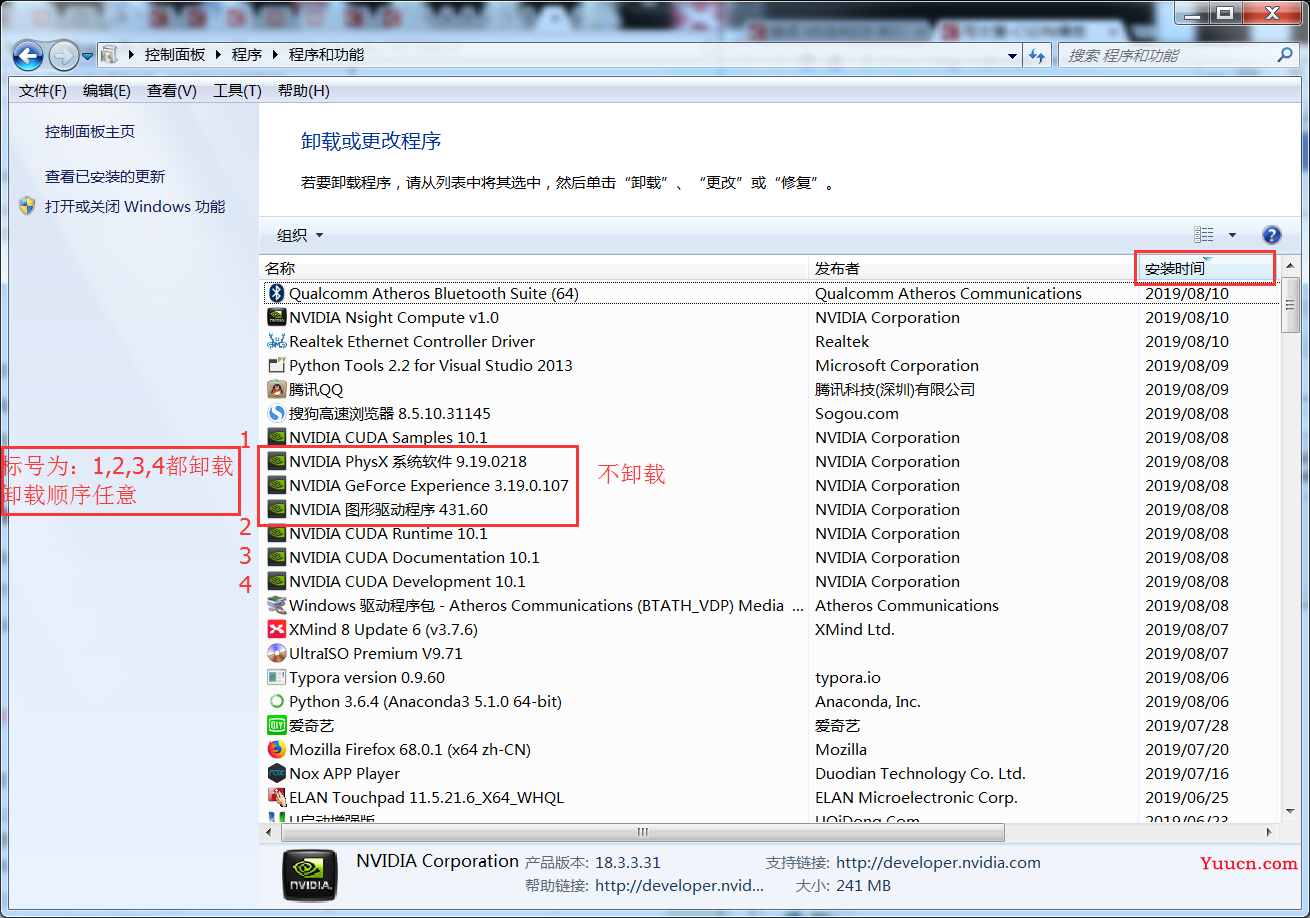
Task: Open the recent pages dropdown arrow
Action: (x=88, y=55)
